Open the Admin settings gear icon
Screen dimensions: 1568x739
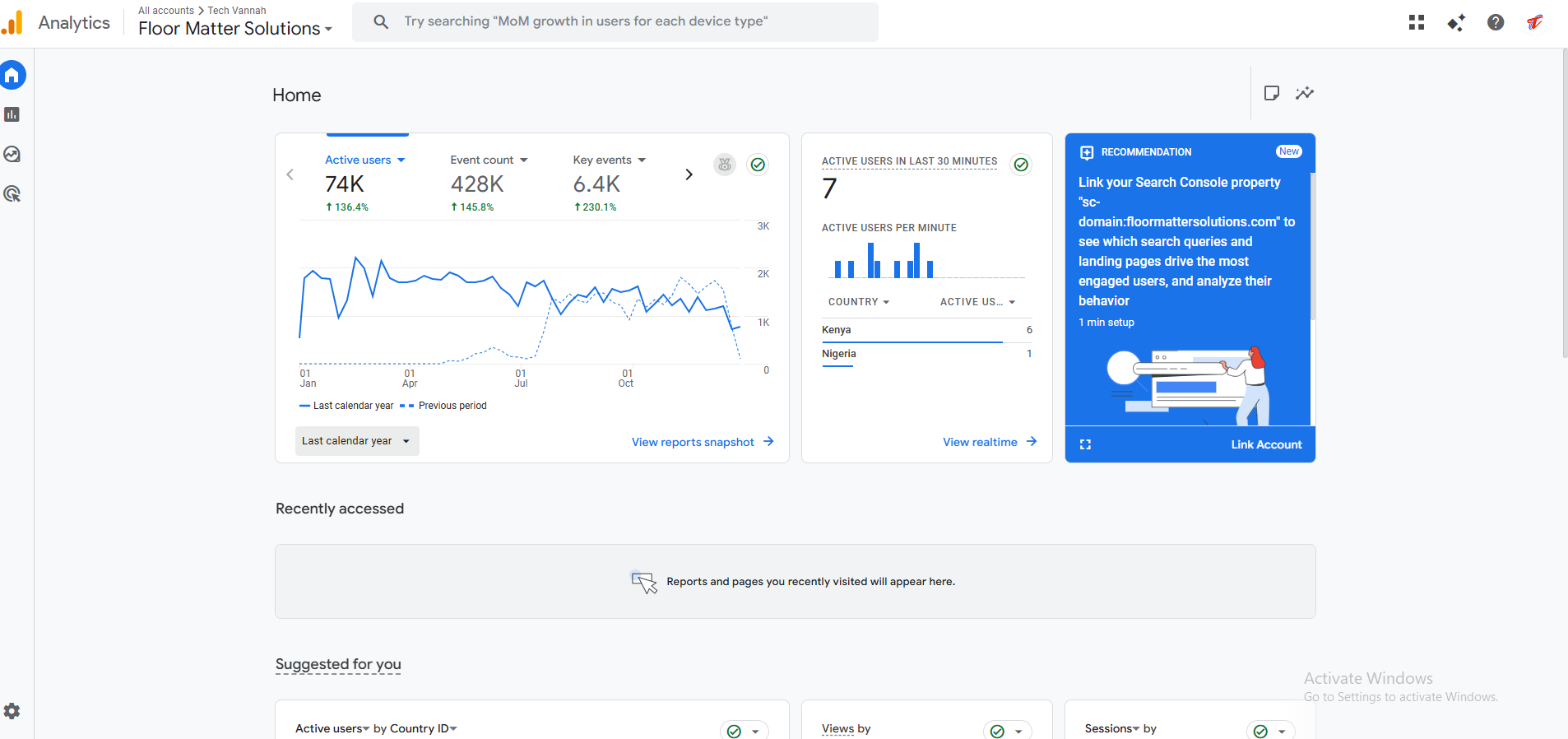12,711
